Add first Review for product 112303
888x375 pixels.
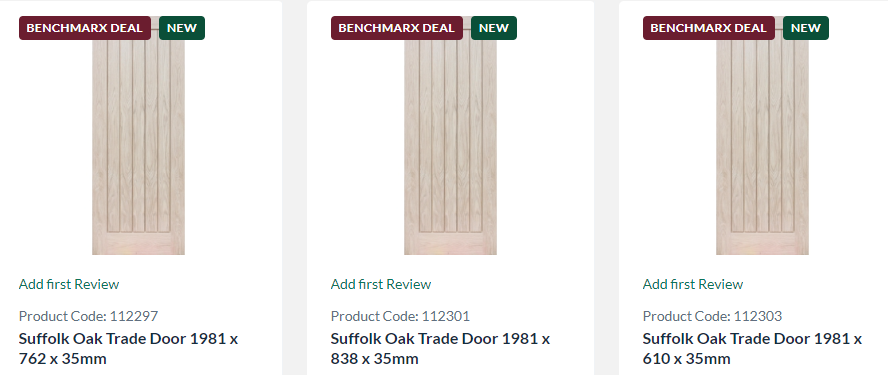click(693, 284)
